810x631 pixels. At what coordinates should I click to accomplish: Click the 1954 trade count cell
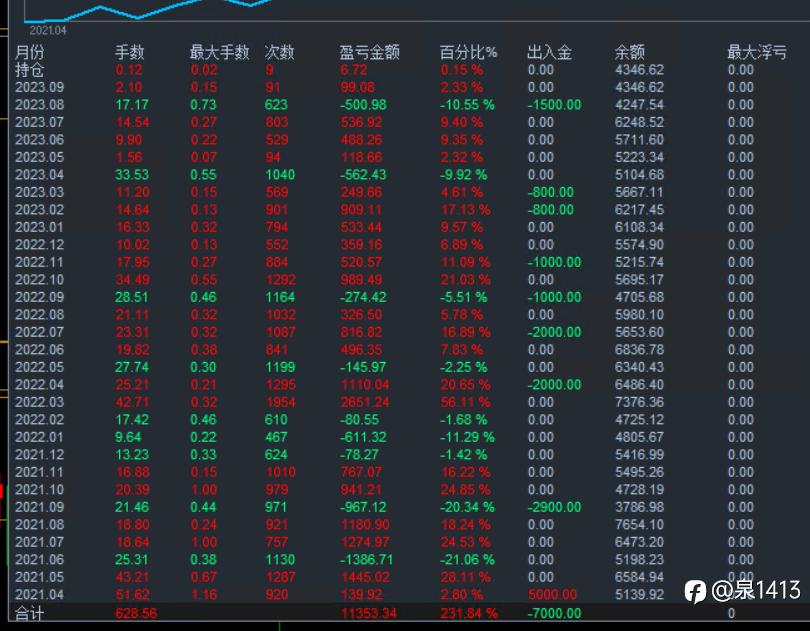coord(281,403)
